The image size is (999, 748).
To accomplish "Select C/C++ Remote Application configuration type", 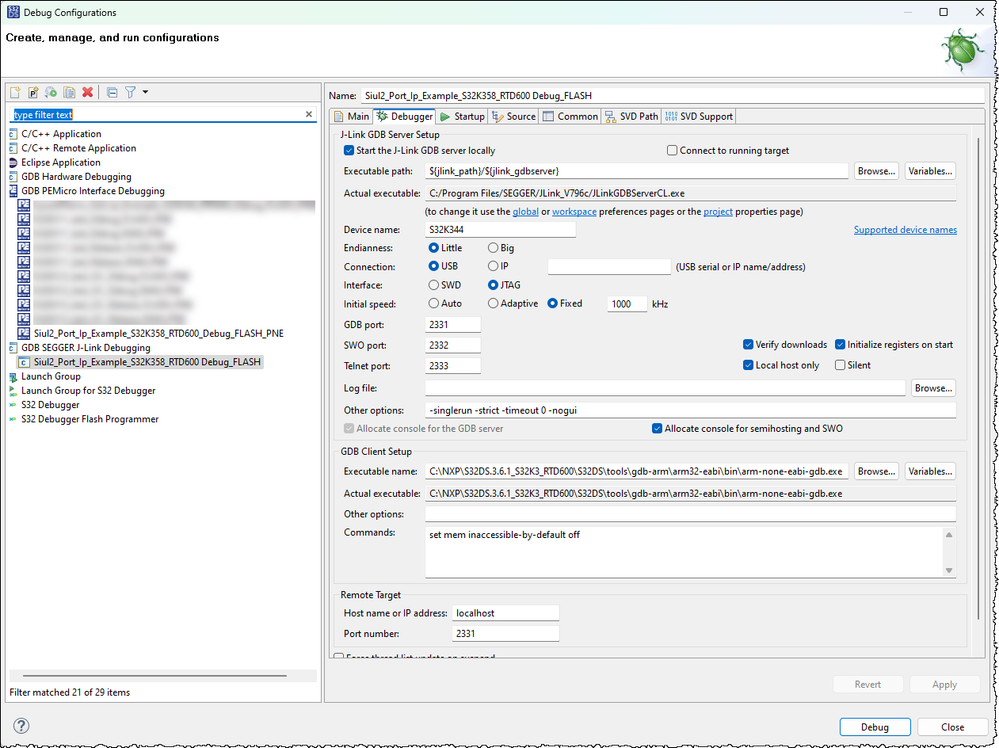I will click(x=78, y=148).
